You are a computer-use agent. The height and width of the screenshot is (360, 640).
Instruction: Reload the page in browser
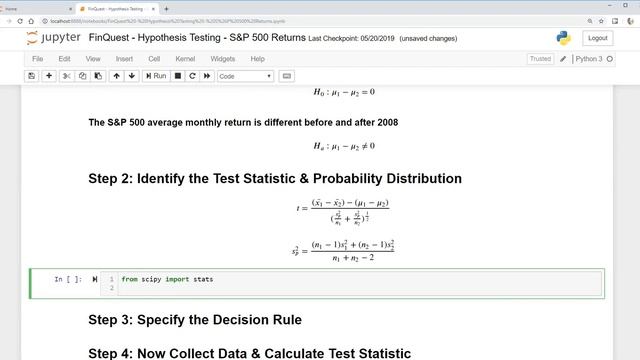point(20,21)
